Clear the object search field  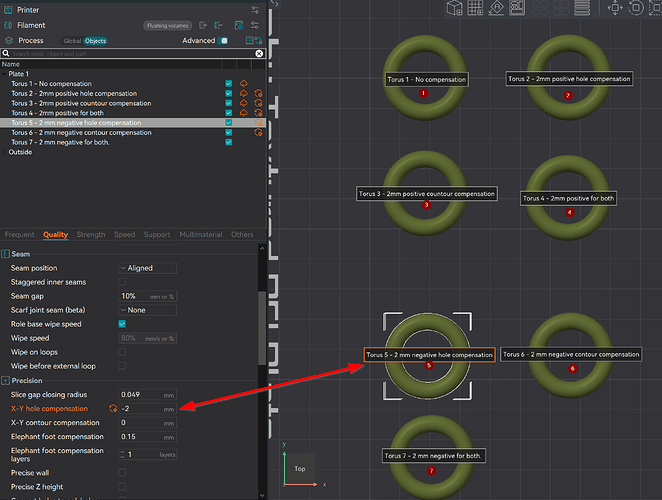pyautogui.click(x=259, y=54)
